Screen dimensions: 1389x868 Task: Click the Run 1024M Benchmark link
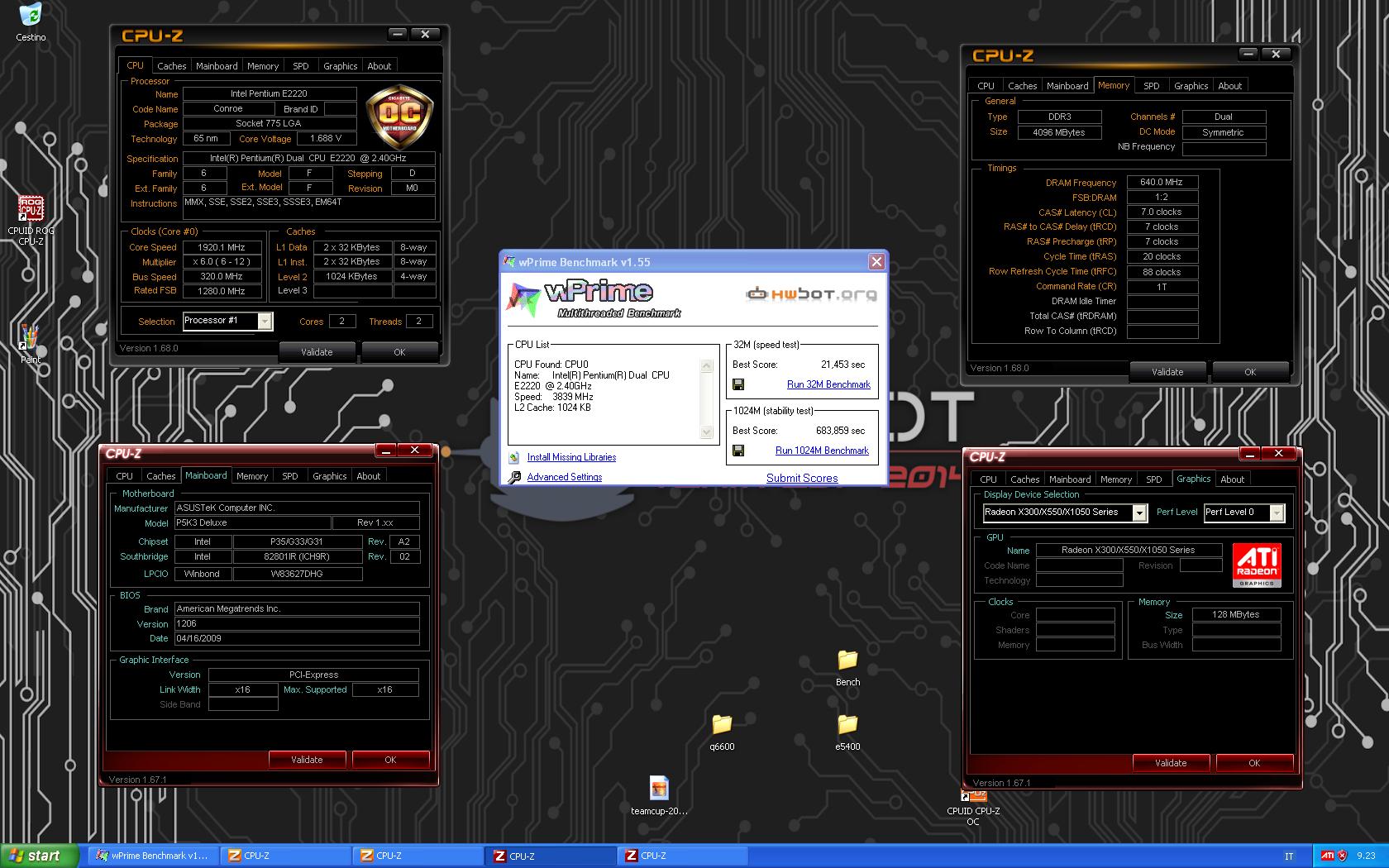click(822, 451)
